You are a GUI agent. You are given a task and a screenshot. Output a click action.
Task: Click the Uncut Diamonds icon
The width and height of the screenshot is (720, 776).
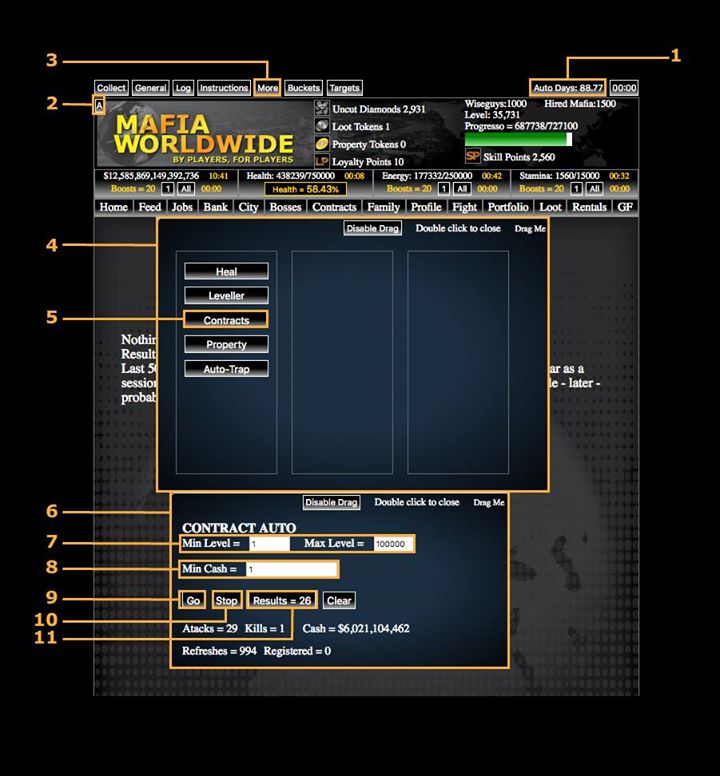(322, 108)
